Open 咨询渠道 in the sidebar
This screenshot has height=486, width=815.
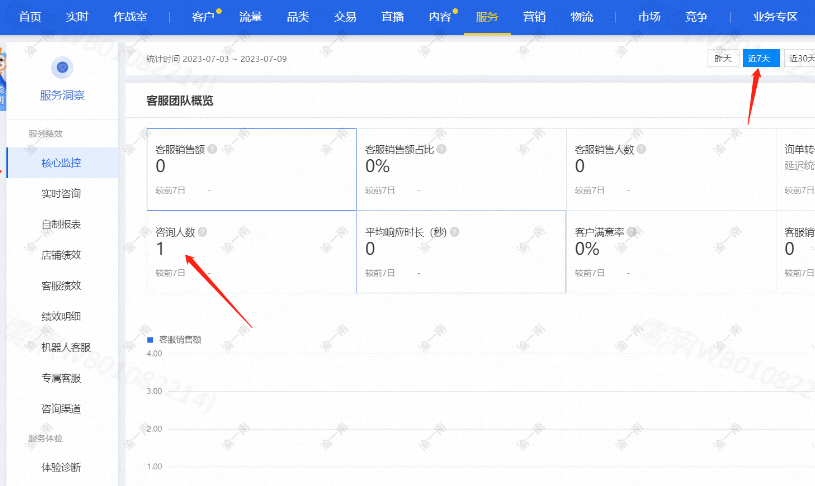click(x=62, y=409)
